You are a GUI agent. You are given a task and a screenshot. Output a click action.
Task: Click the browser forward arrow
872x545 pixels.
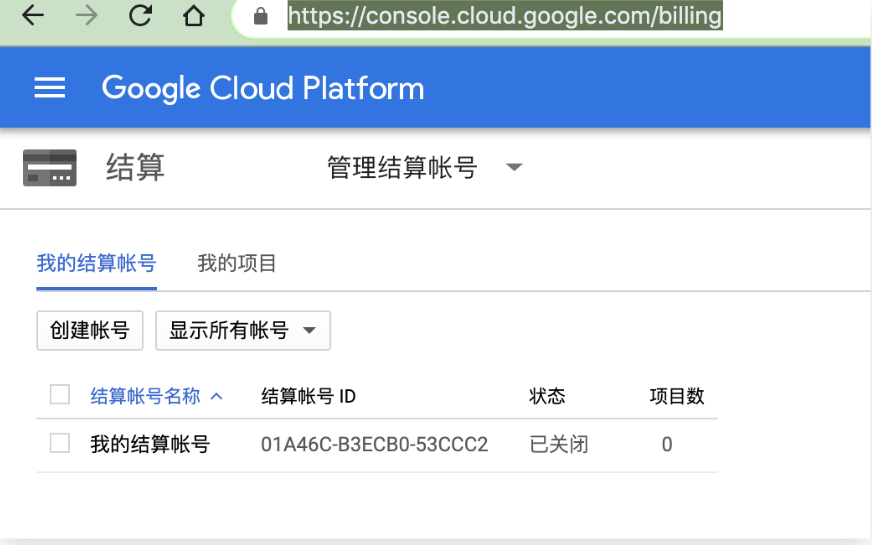coord(87,16)
